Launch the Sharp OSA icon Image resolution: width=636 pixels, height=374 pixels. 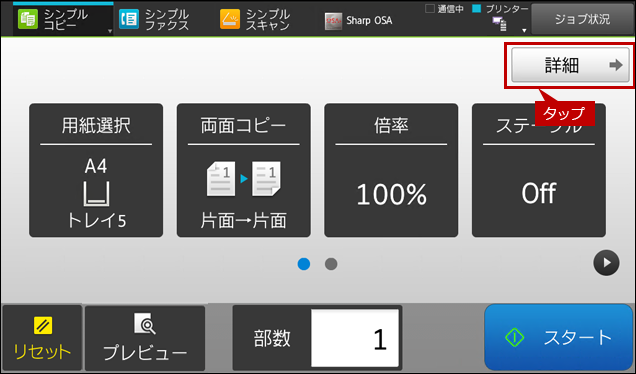pos(333,21)
